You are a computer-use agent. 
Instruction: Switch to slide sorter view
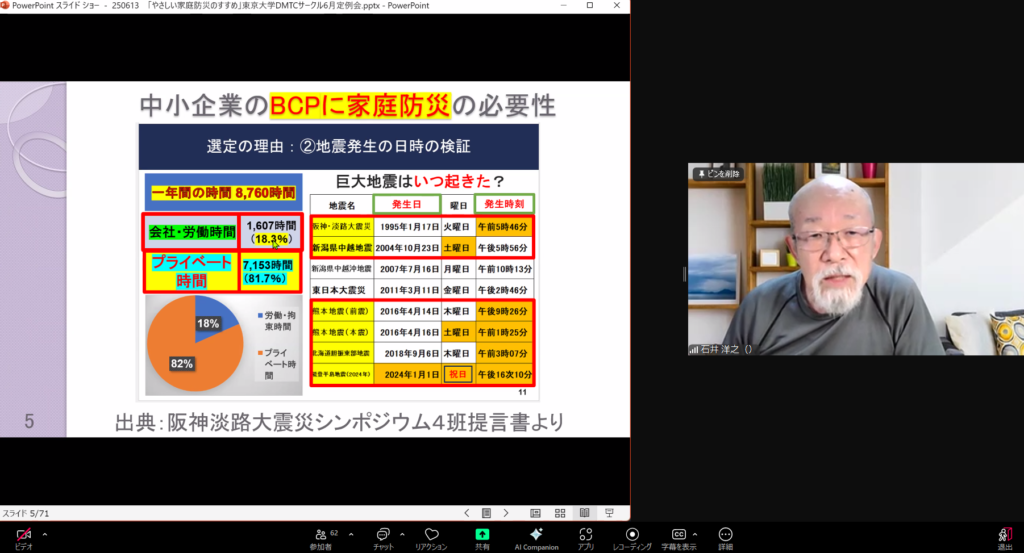560,513
